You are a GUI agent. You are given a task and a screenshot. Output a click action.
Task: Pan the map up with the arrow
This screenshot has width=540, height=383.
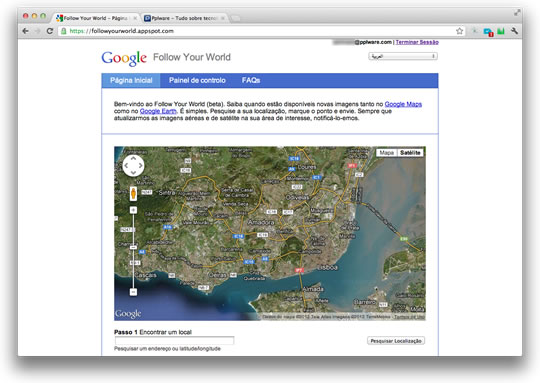click(133, 159)
